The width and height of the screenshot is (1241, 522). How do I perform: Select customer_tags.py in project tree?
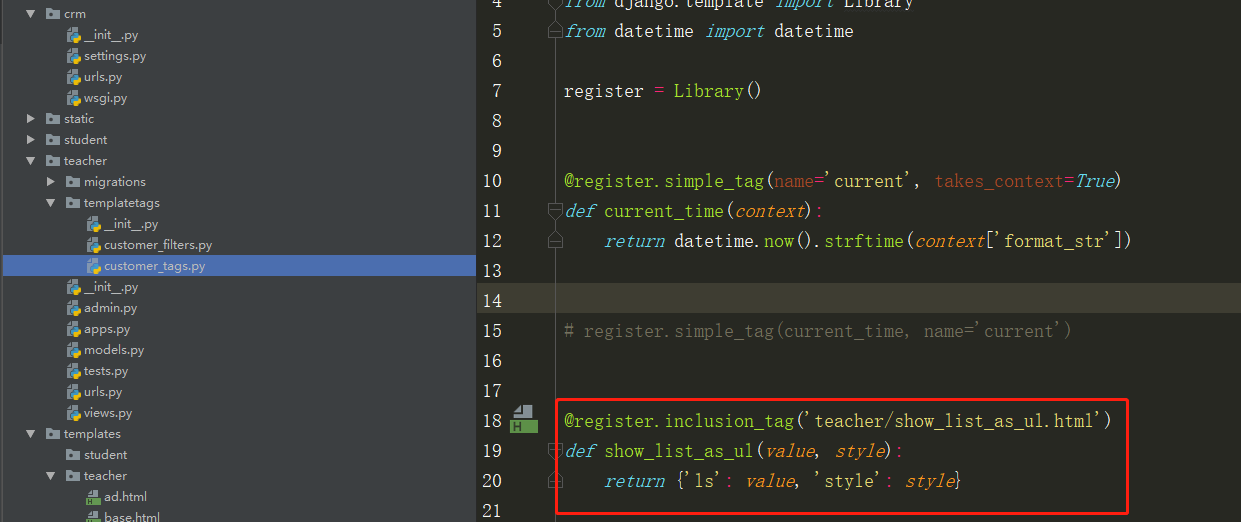click(155, 266)
